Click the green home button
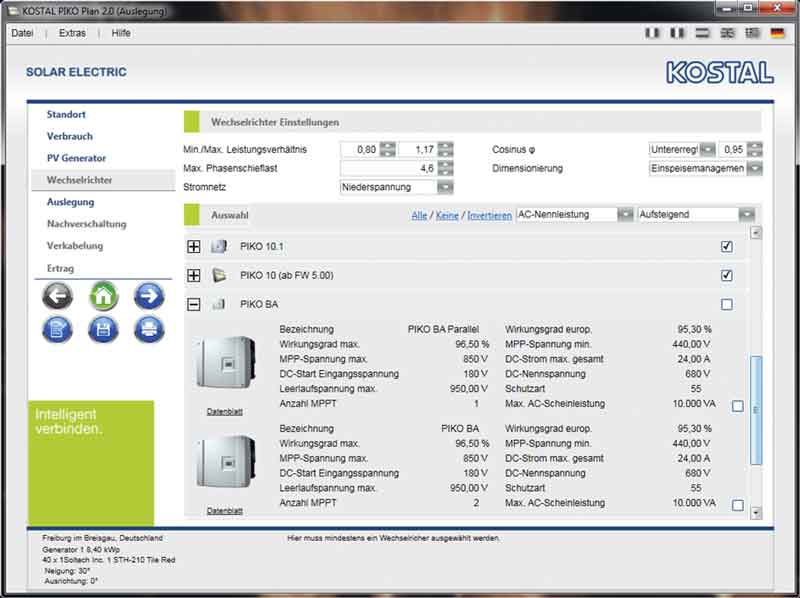 pos(104,297)
